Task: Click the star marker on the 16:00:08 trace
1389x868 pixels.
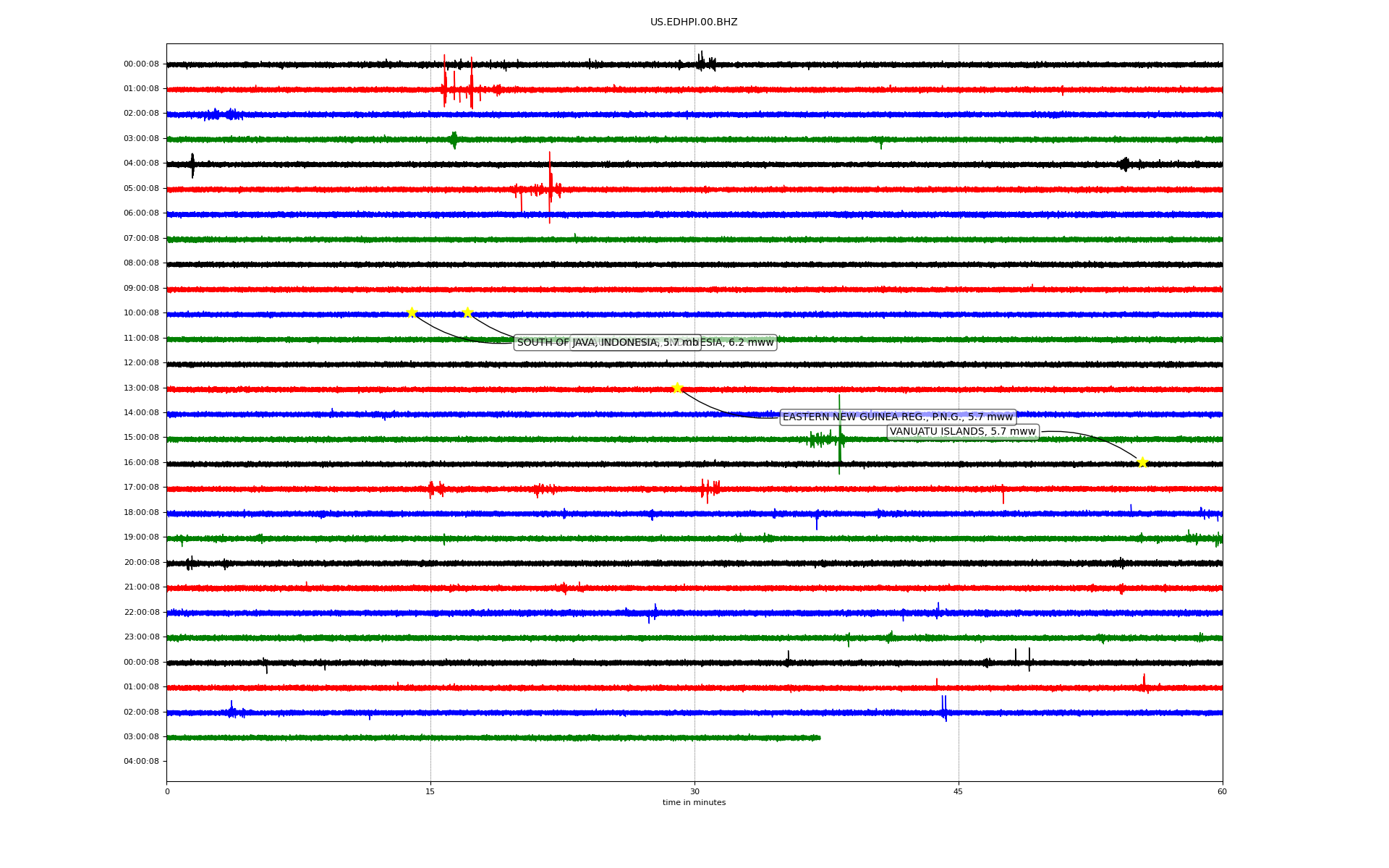Action: 1142,462
